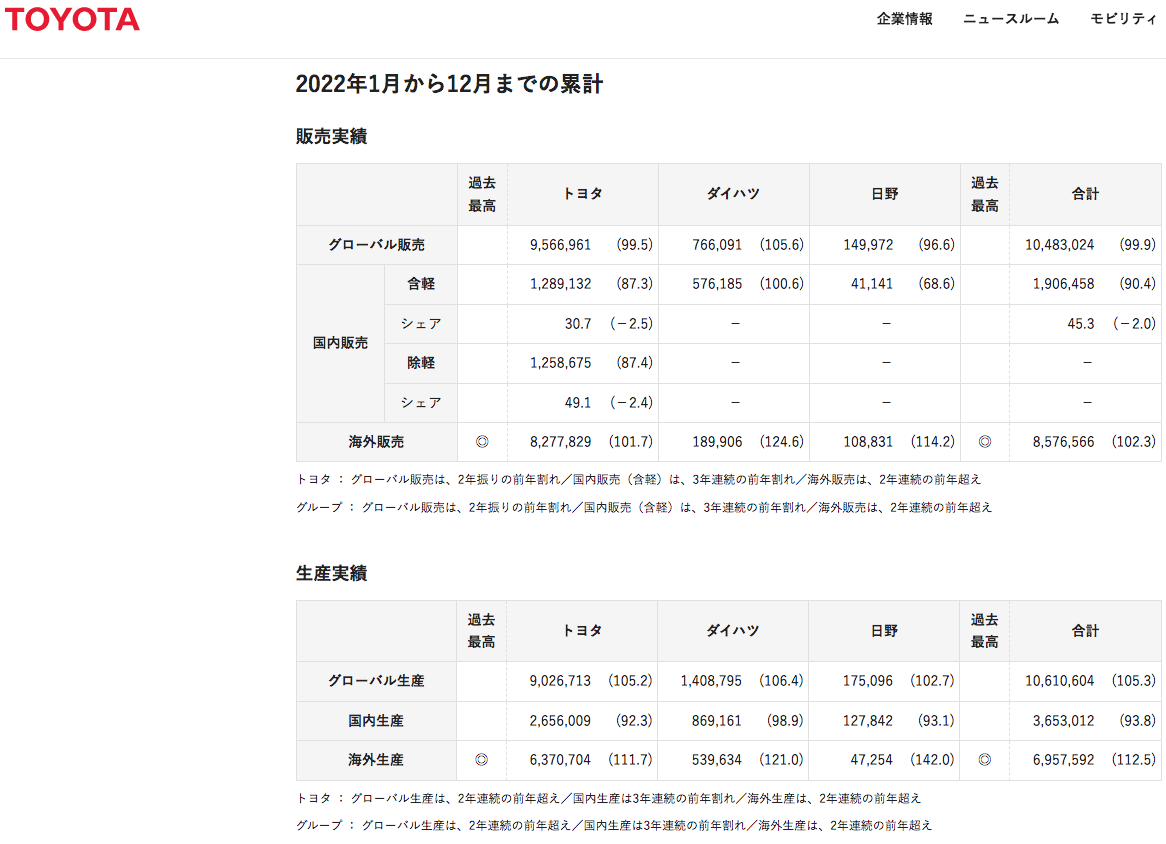The image size is (1166, 844).
Task: Select Toyota global production value 9,026,713
Action: 560,681
